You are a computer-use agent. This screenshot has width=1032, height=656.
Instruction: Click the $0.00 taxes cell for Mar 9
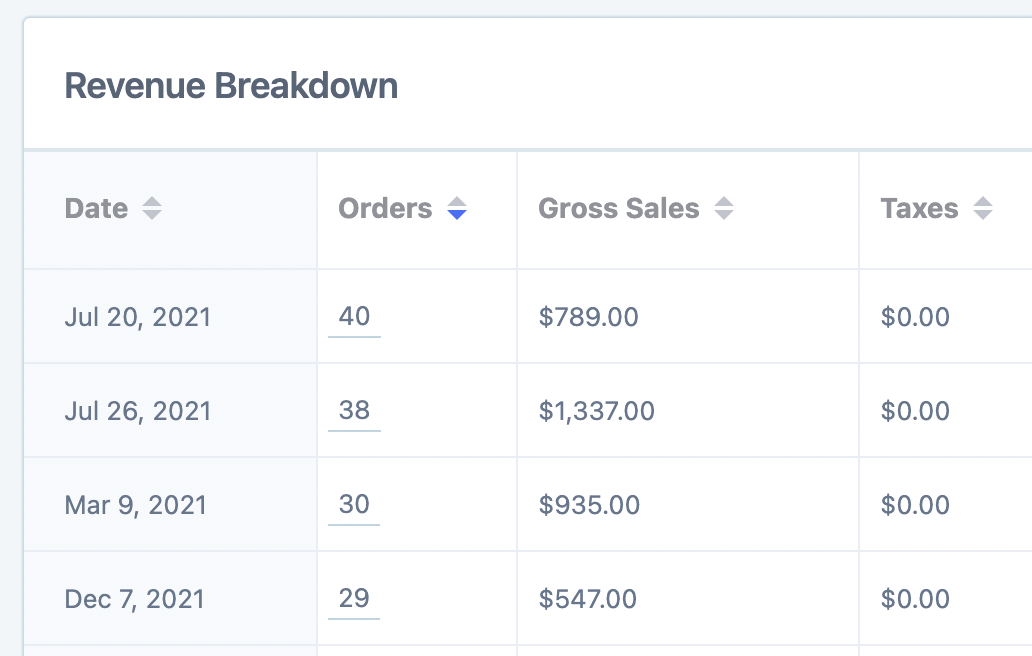[915, 504]
